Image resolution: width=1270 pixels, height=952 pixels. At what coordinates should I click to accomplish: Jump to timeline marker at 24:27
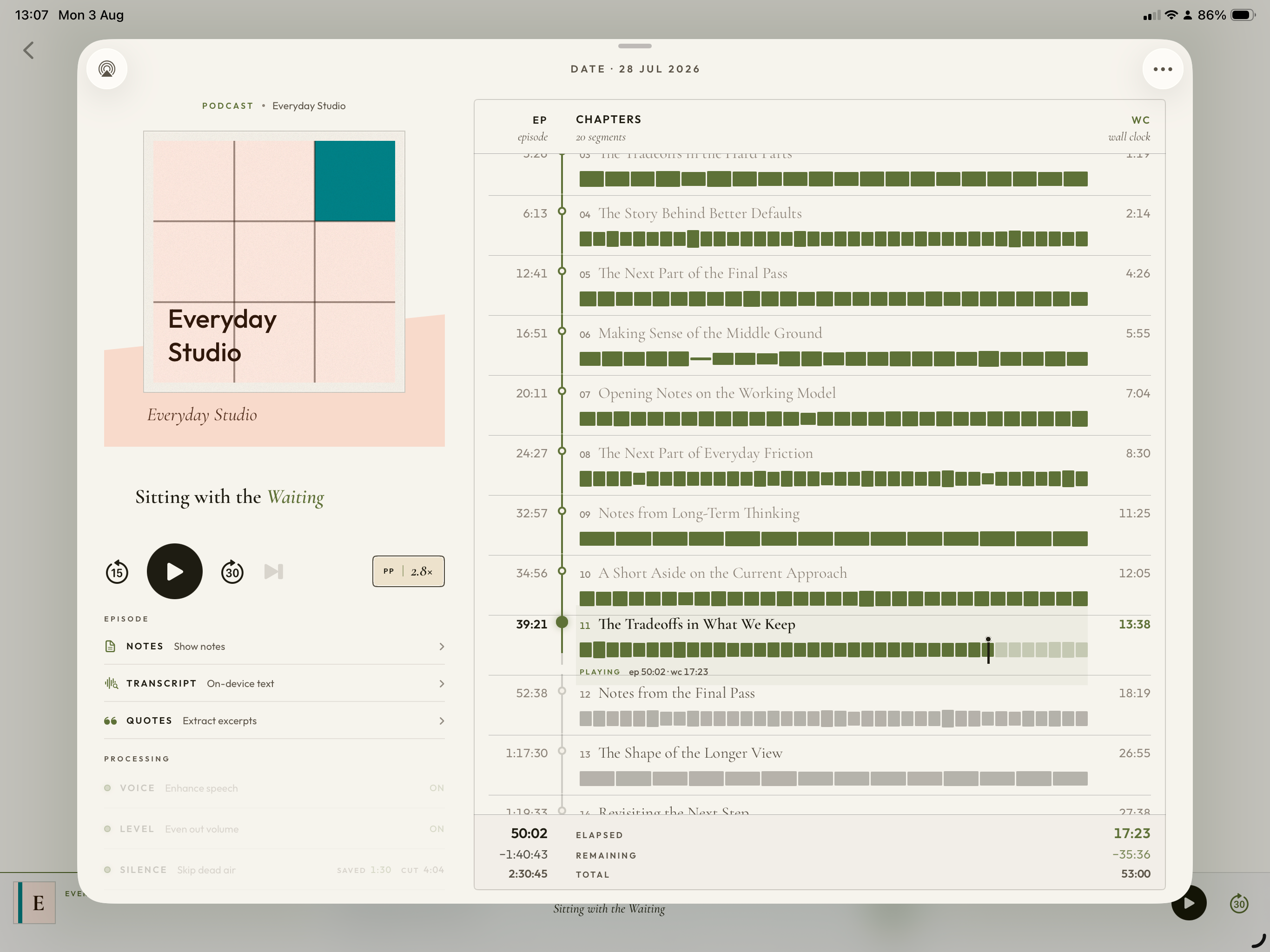pos(562,451)
